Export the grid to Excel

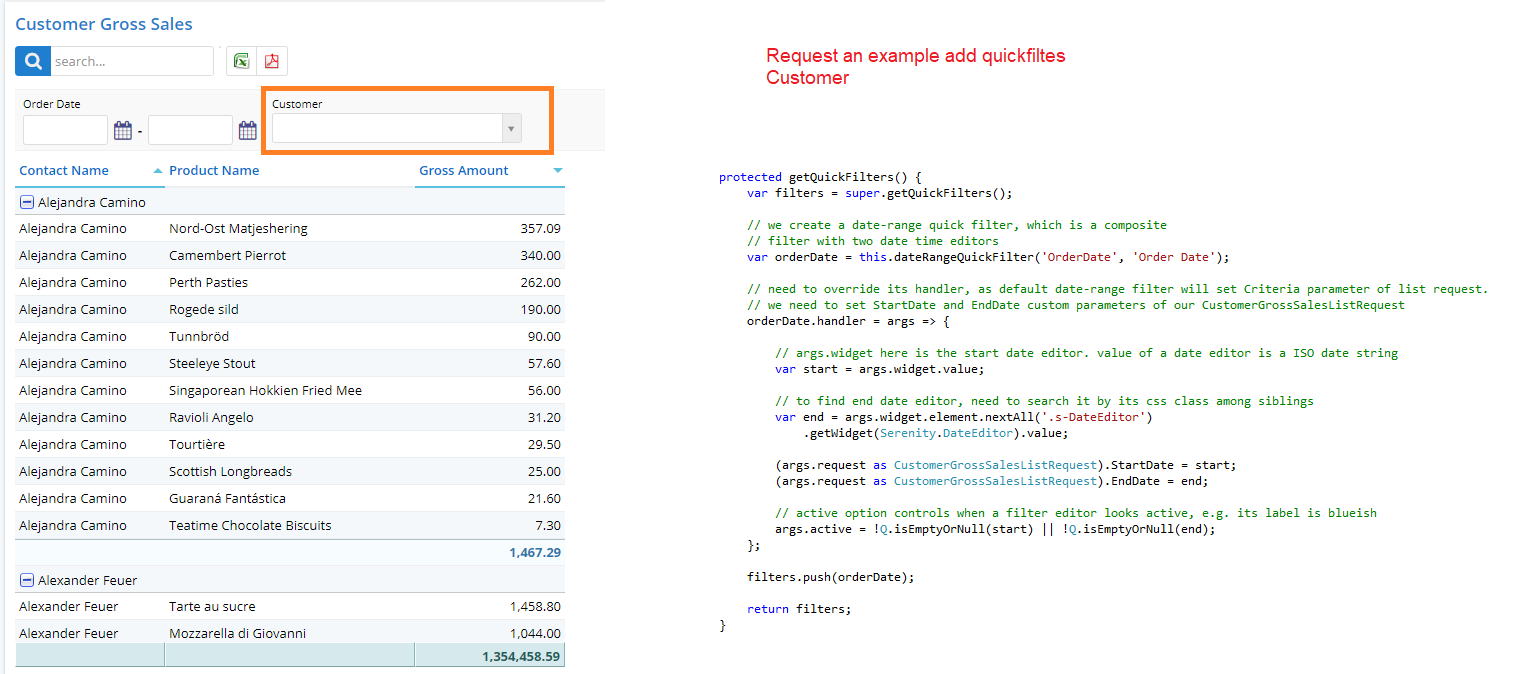[241, 60]
